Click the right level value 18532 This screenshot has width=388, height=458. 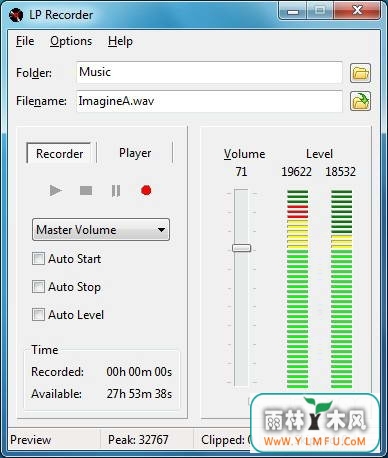pyautogui.click(x=340, y=172)
